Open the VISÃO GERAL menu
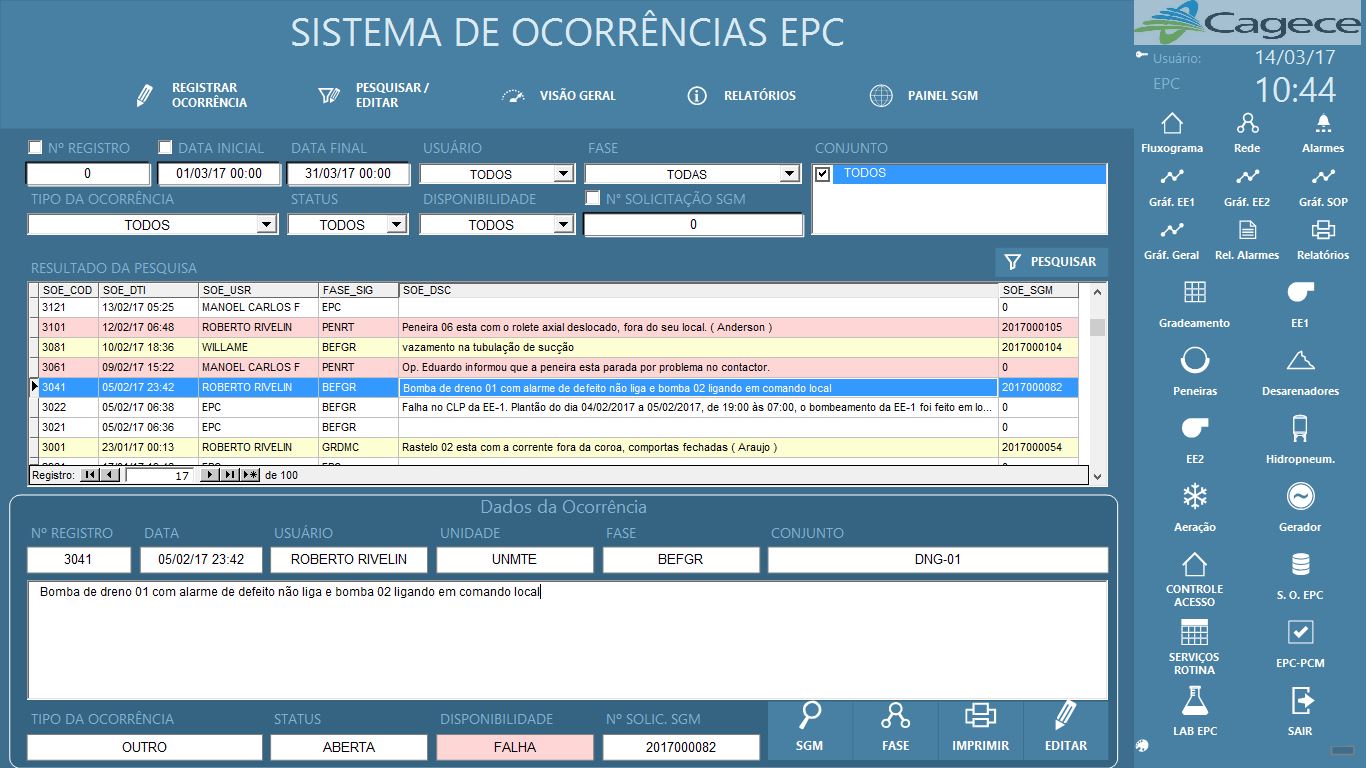The height and width of the screenshot is (768, 1366). 558,96
